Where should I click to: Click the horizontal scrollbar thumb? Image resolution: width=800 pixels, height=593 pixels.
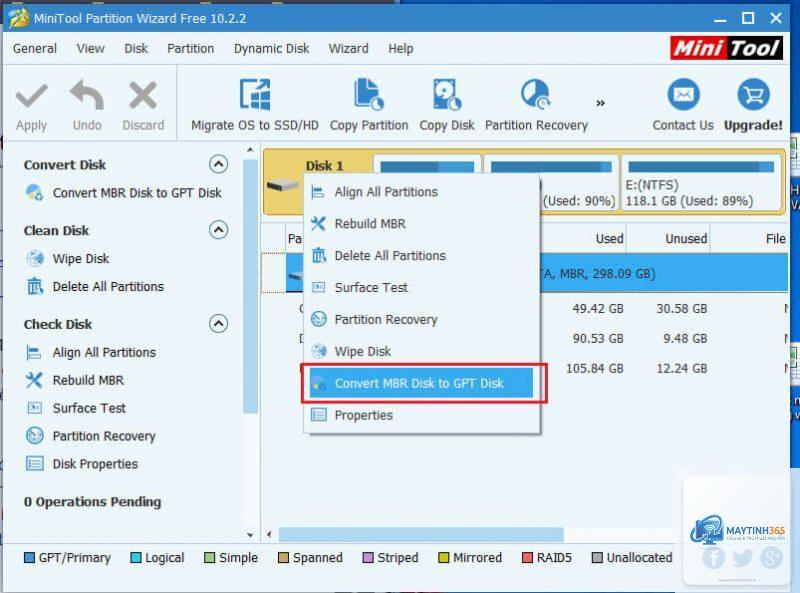point(421,535)
